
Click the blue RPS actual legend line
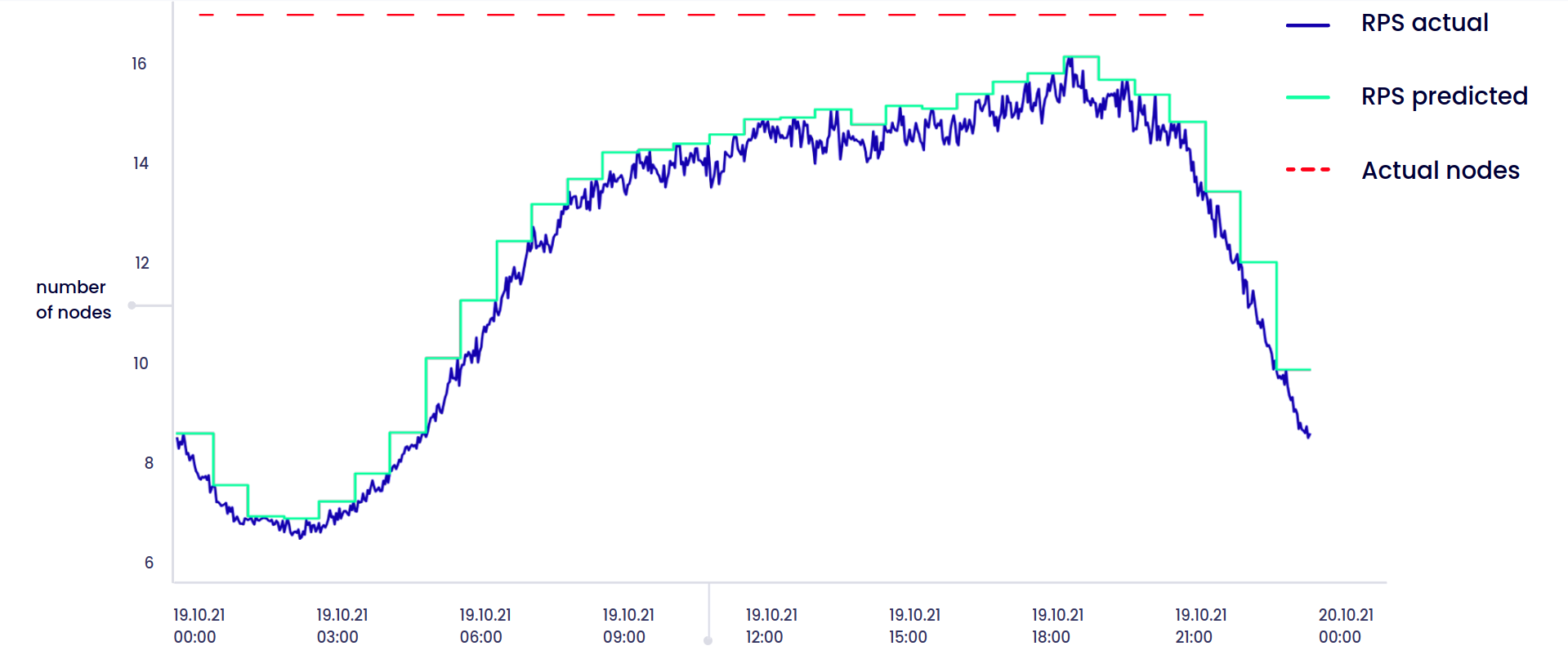point(1307,25)
